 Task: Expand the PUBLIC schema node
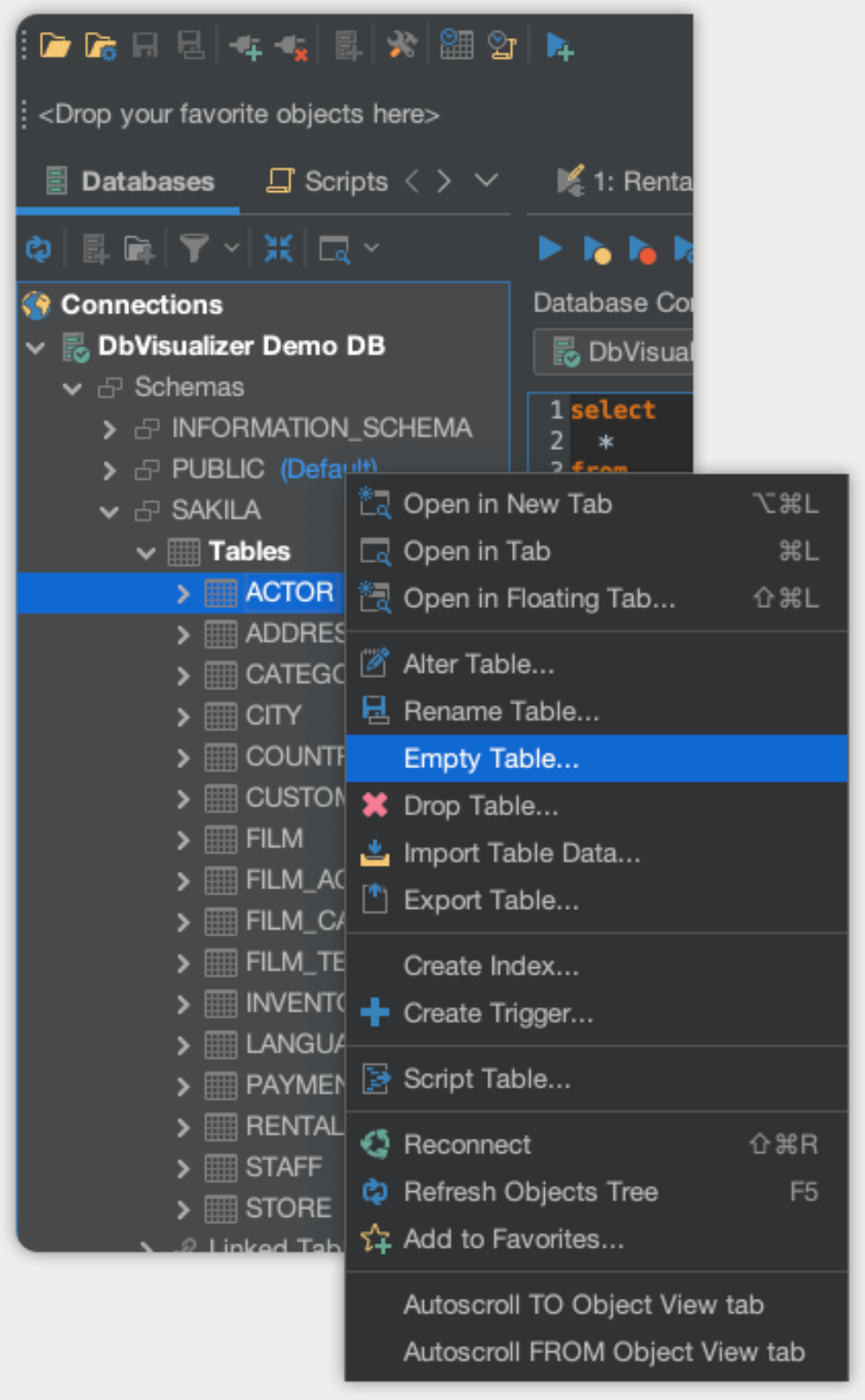110,470
